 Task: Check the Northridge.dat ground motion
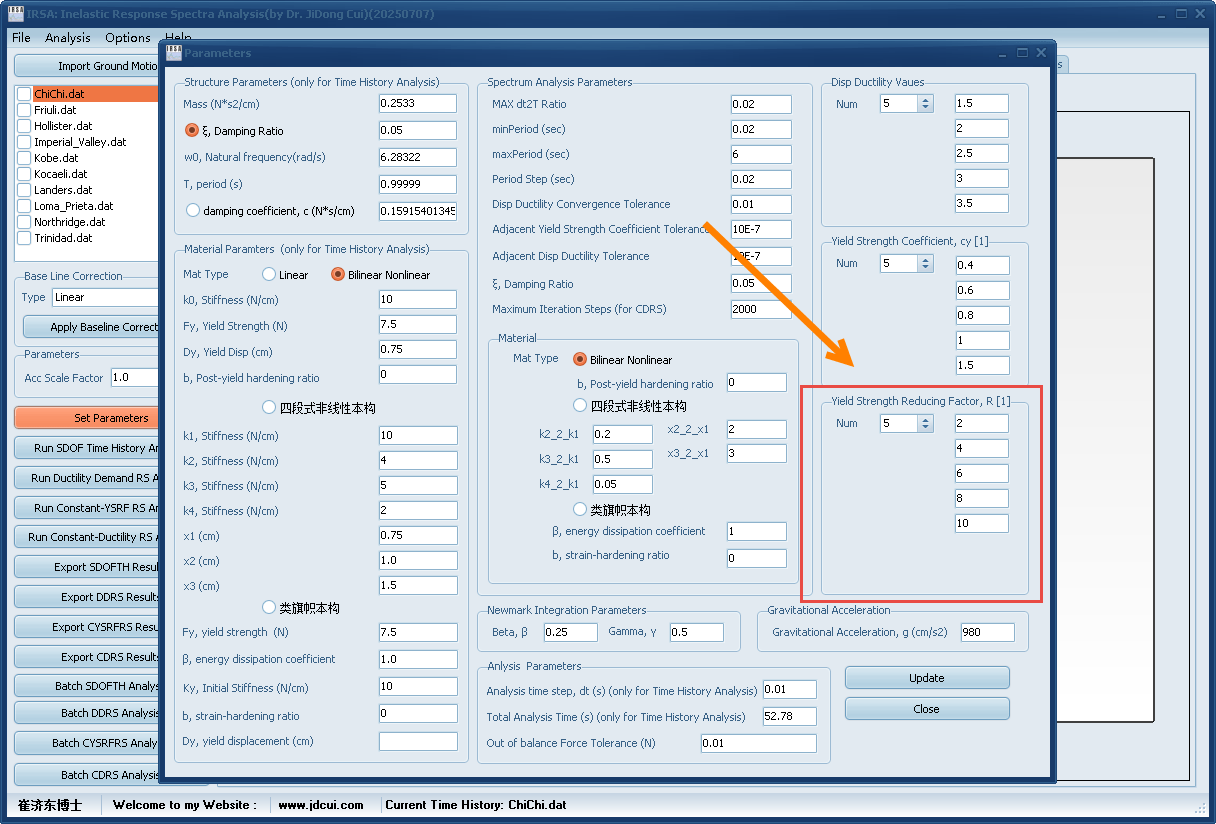pos(25,222)
